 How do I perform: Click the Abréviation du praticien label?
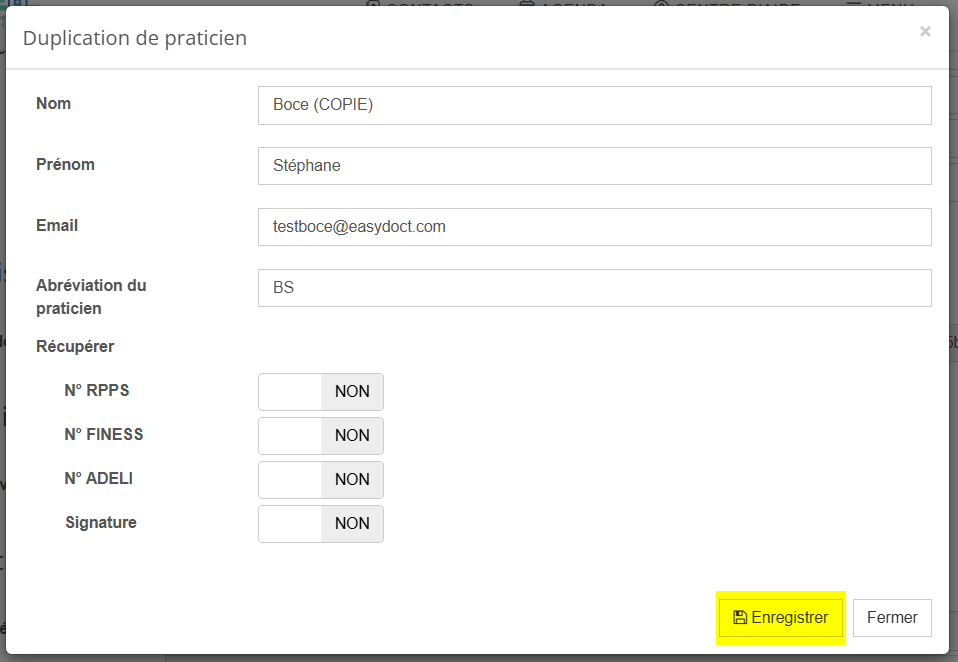(91, 297)
